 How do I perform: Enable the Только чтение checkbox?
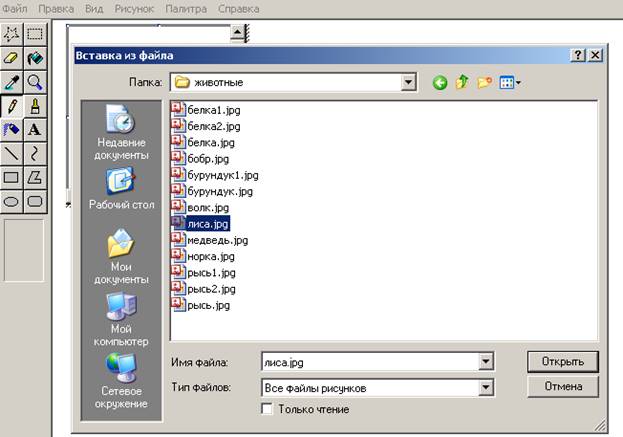(x=267, y=409)
